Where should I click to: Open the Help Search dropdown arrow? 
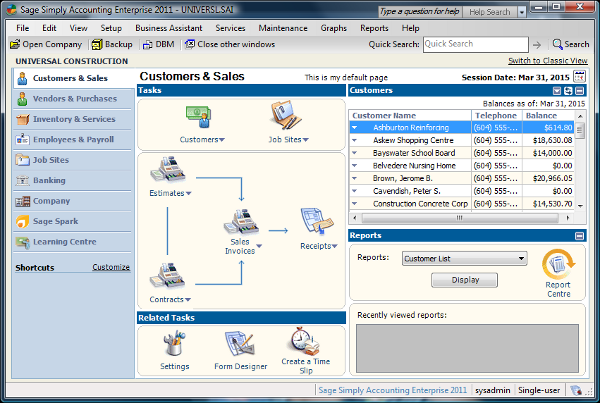[522, 12]
